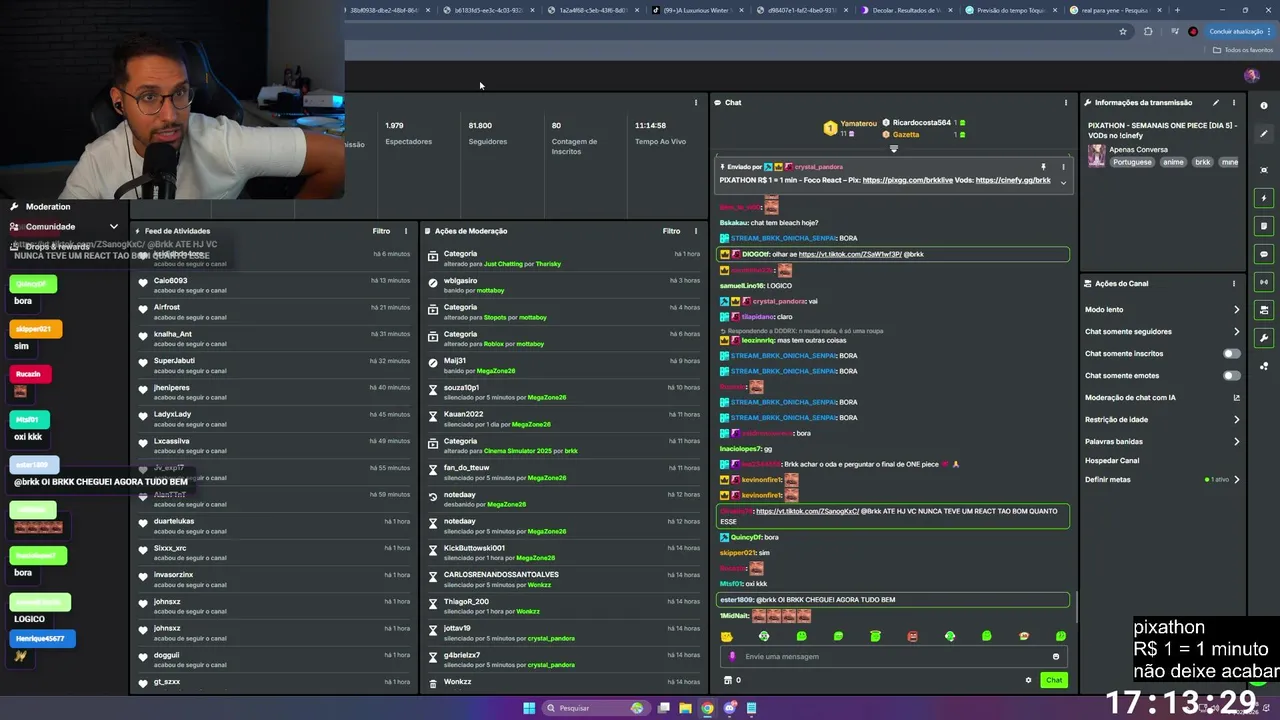This screenshot has width=1280, height=720.
Task: Open Ações de Moderação three-dot menu
Action: tap(696, 231)
